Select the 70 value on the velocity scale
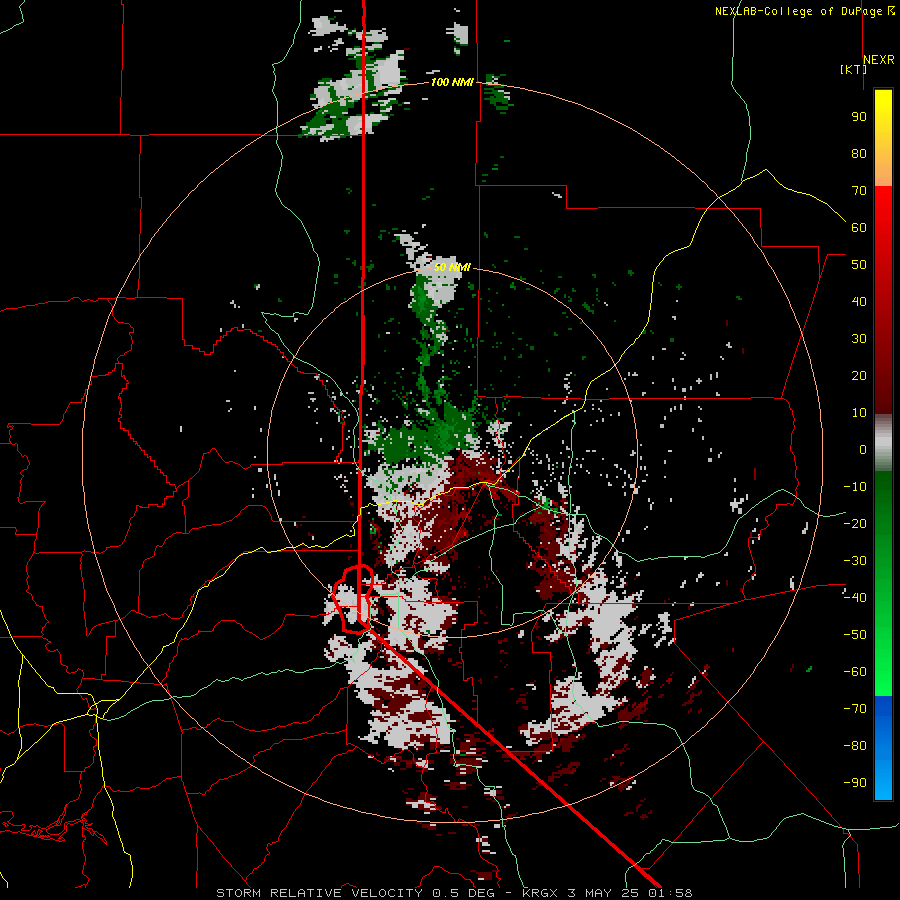Image resolution: width=900 pixels, height=900 pixels. tap(859, 191)
